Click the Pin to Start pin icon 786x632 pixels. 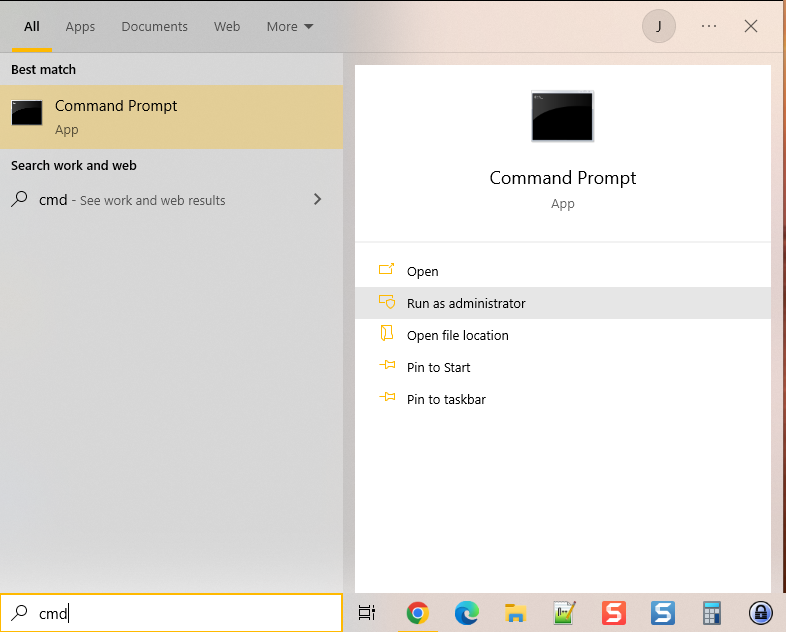point(387,365)
